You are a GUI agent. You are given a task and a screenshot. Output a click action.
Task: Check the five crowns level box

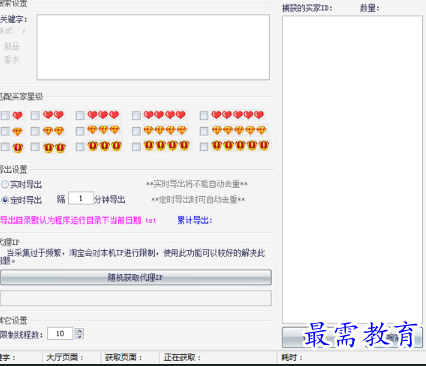click(x=204, y=147)
